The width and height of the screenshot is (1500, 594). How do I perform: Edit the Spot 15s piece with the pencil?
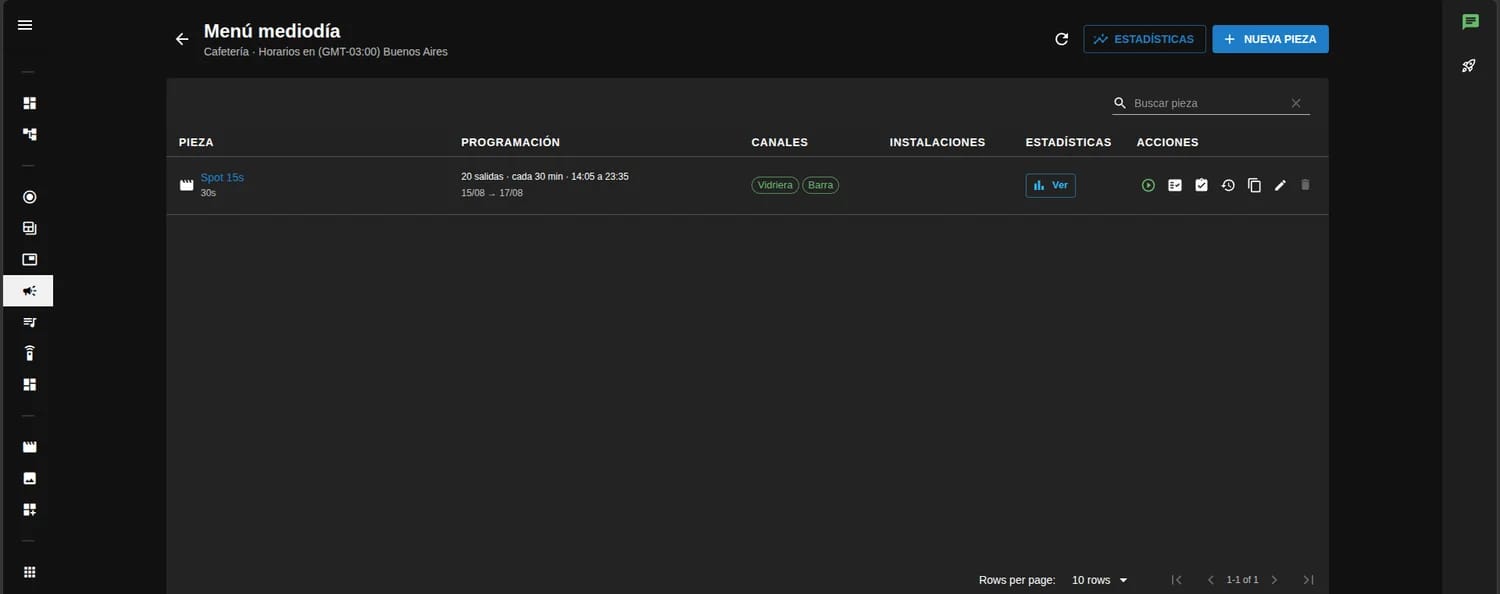1280,185
